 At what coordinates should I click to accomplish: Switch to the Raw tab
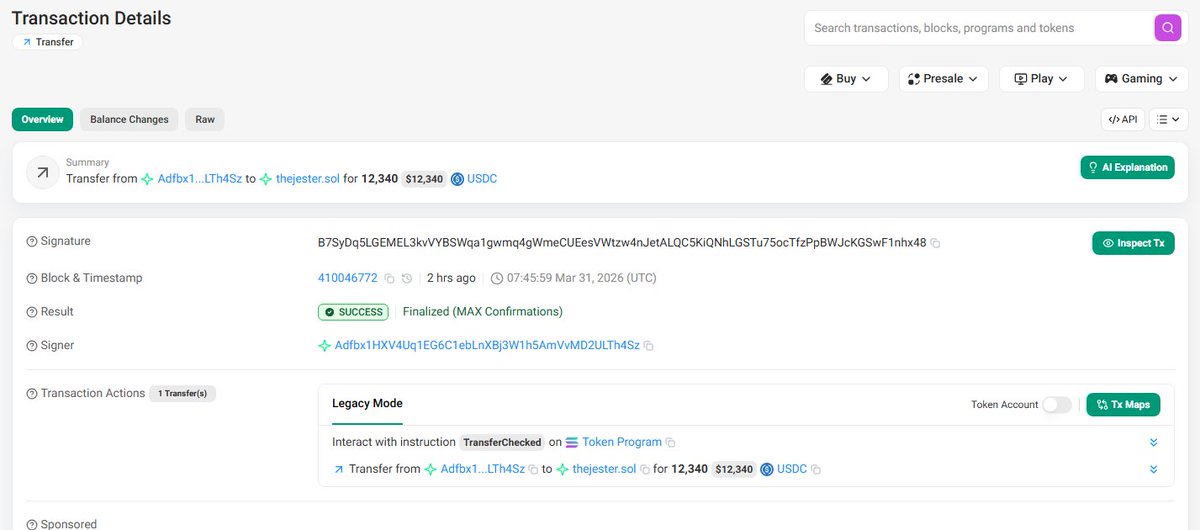(x=205, y=119)
